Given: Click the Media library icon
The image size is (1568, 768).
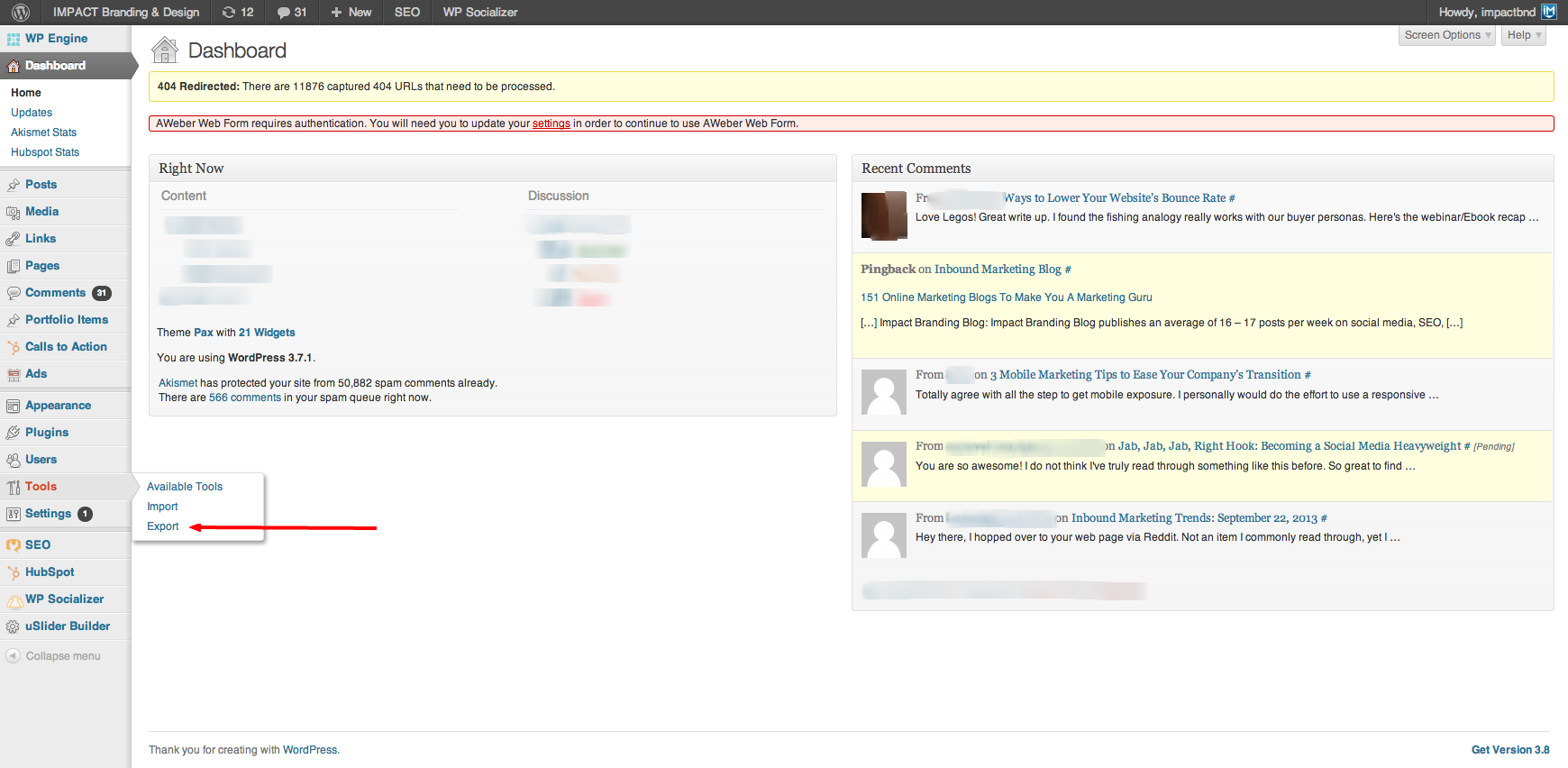Looking at the screenshot, I should point(14,212).
